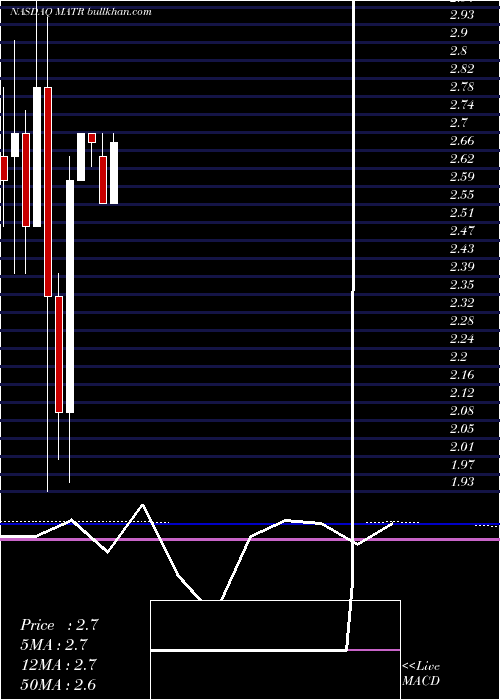500x700 pixels.
Task: Click the 2.93 price axis label
Action: [x=462, y=15]
